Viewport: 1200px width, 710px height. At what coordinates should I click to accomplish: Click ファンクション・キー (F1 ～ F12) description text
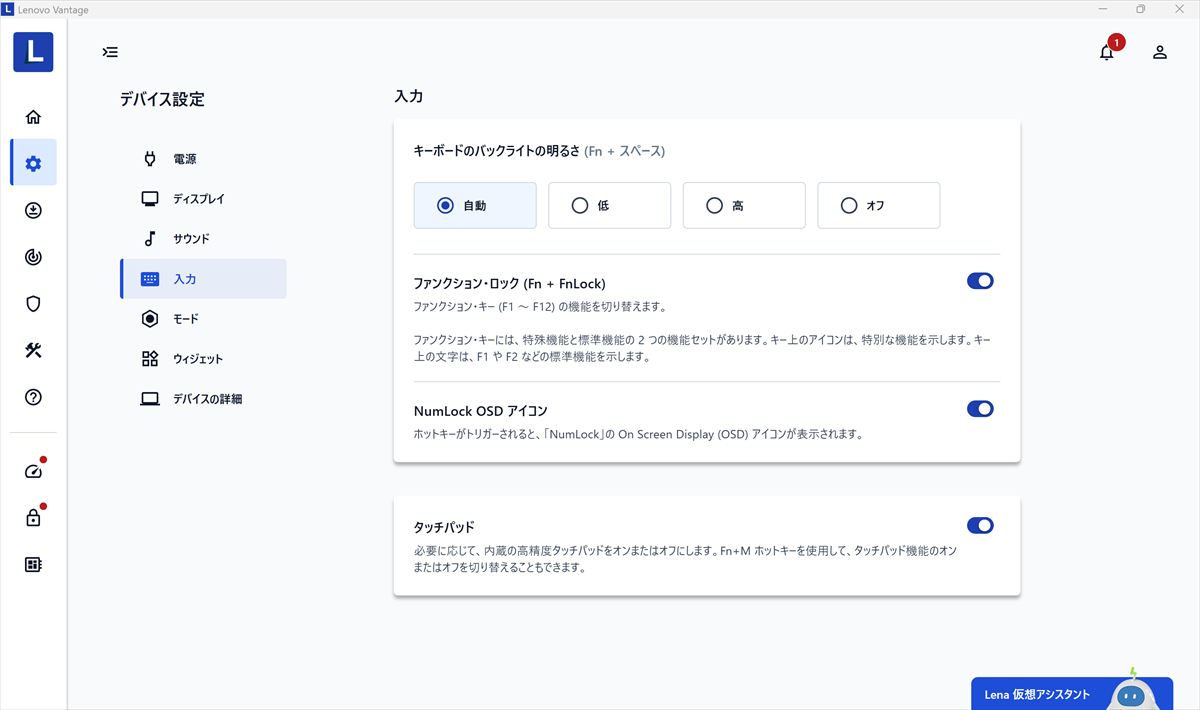coord(540,307)
